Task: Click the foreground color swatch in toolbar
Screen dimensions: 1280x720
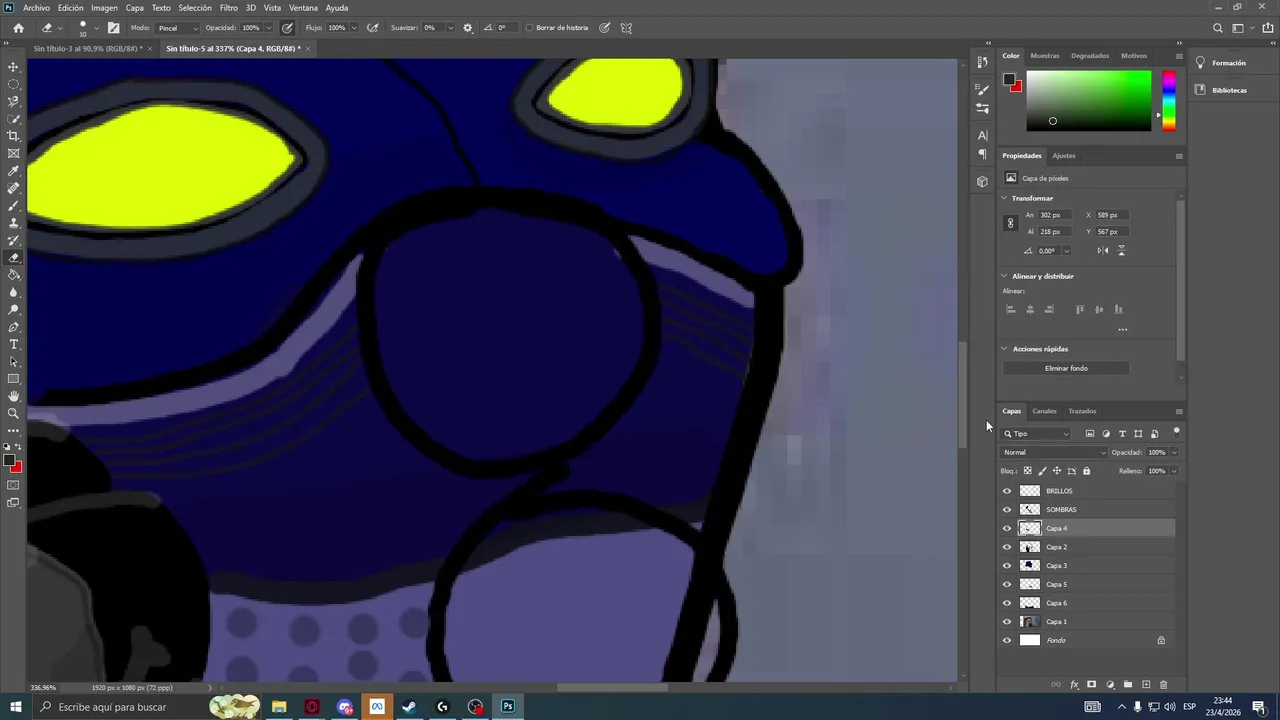Action: click(9, 461)
